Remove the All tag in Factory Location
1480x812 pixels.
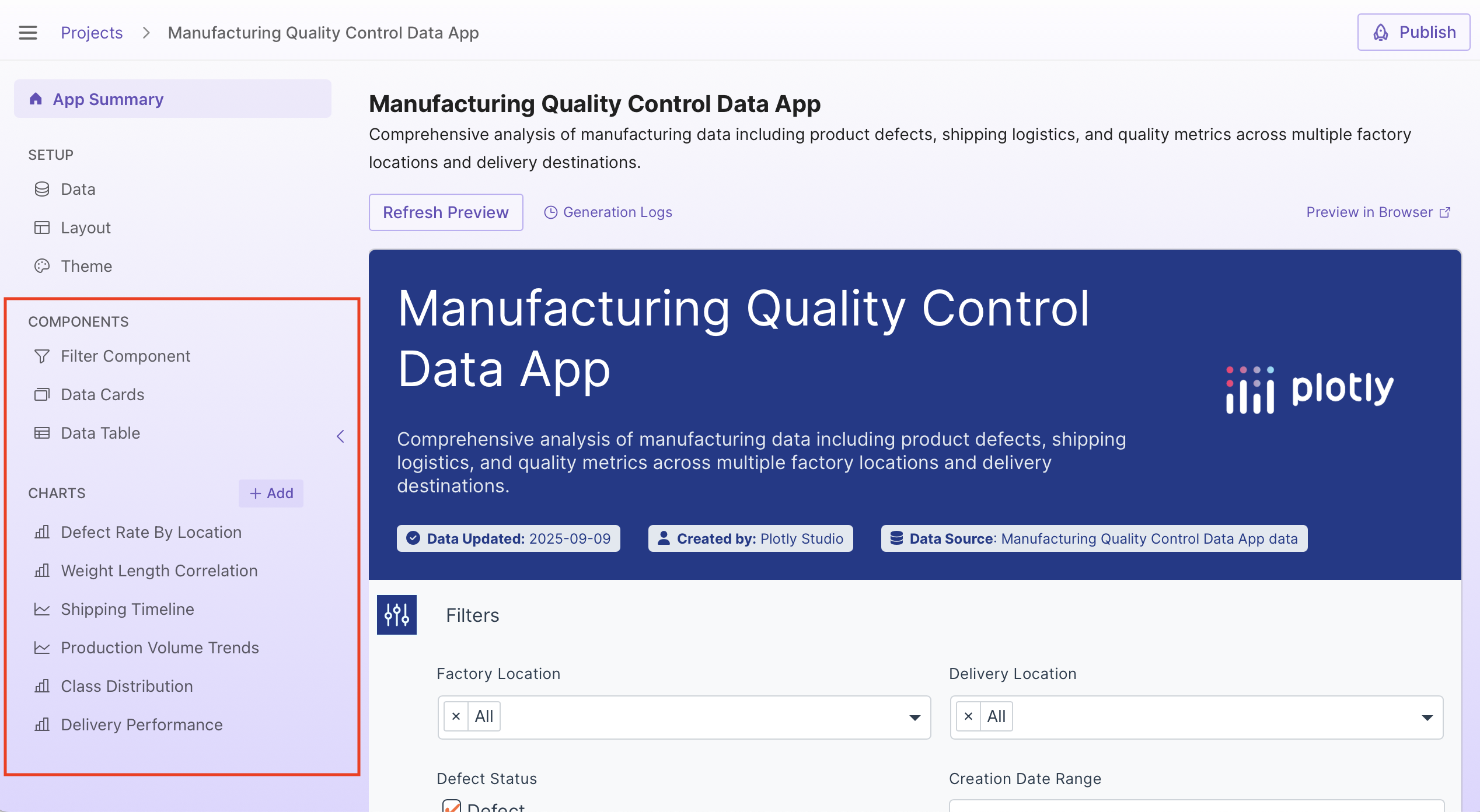point(456,716)
